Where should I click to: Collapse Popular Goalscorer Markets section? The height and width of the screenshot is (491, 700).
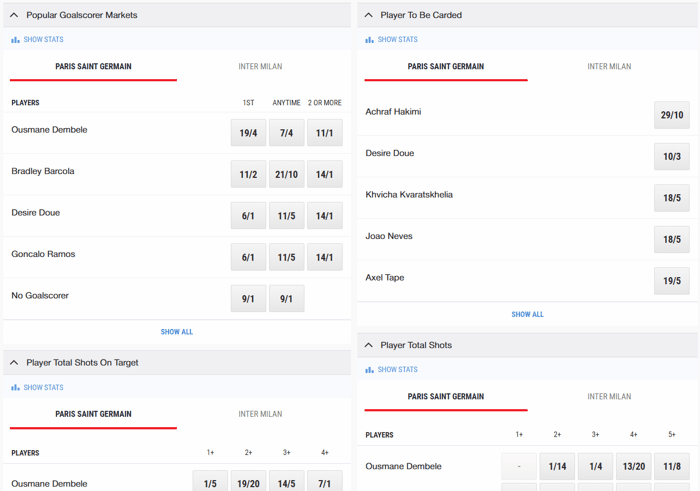click(14, 15)
